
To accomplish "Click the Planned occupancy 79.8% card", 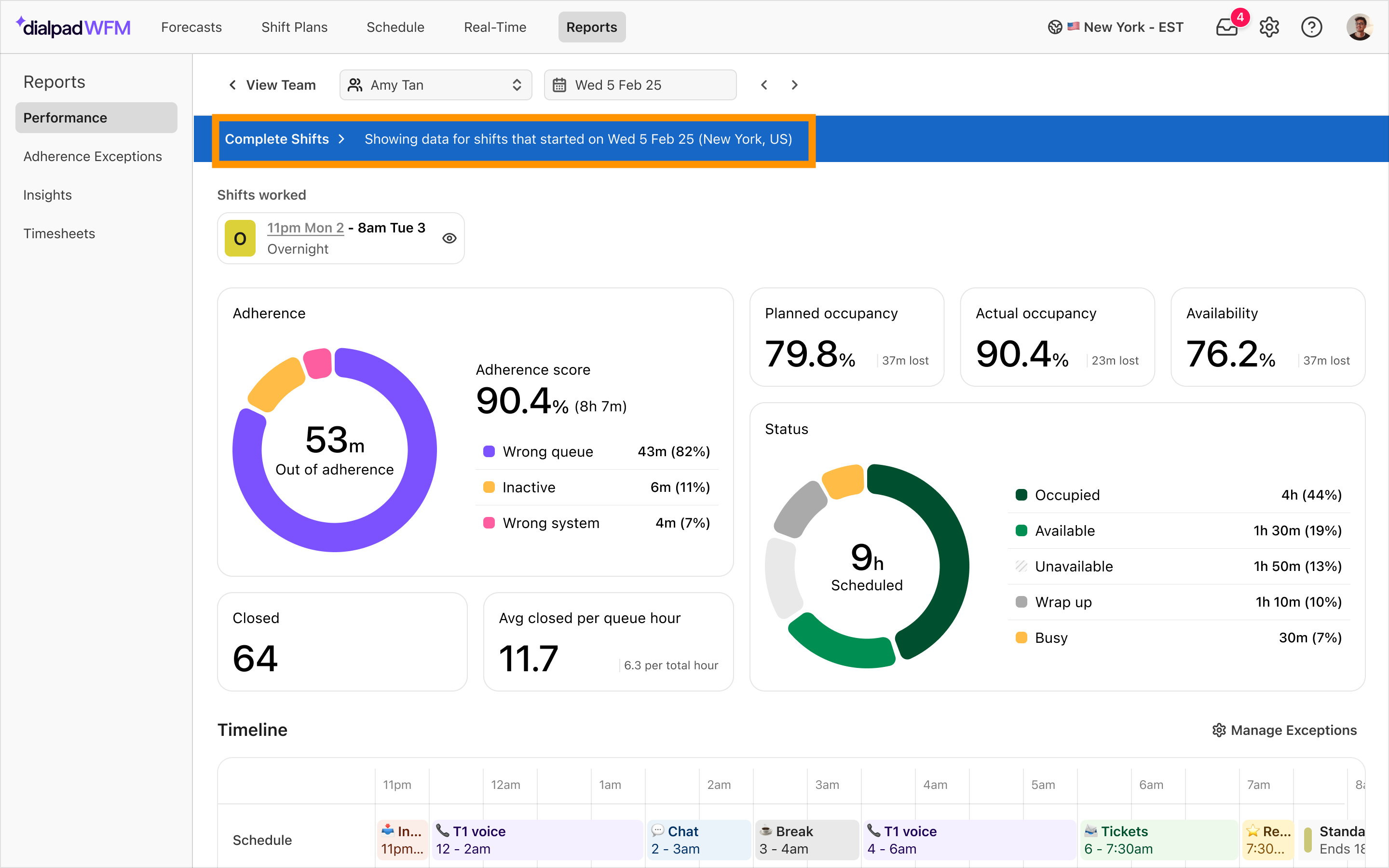I will (x=846, y=337).
